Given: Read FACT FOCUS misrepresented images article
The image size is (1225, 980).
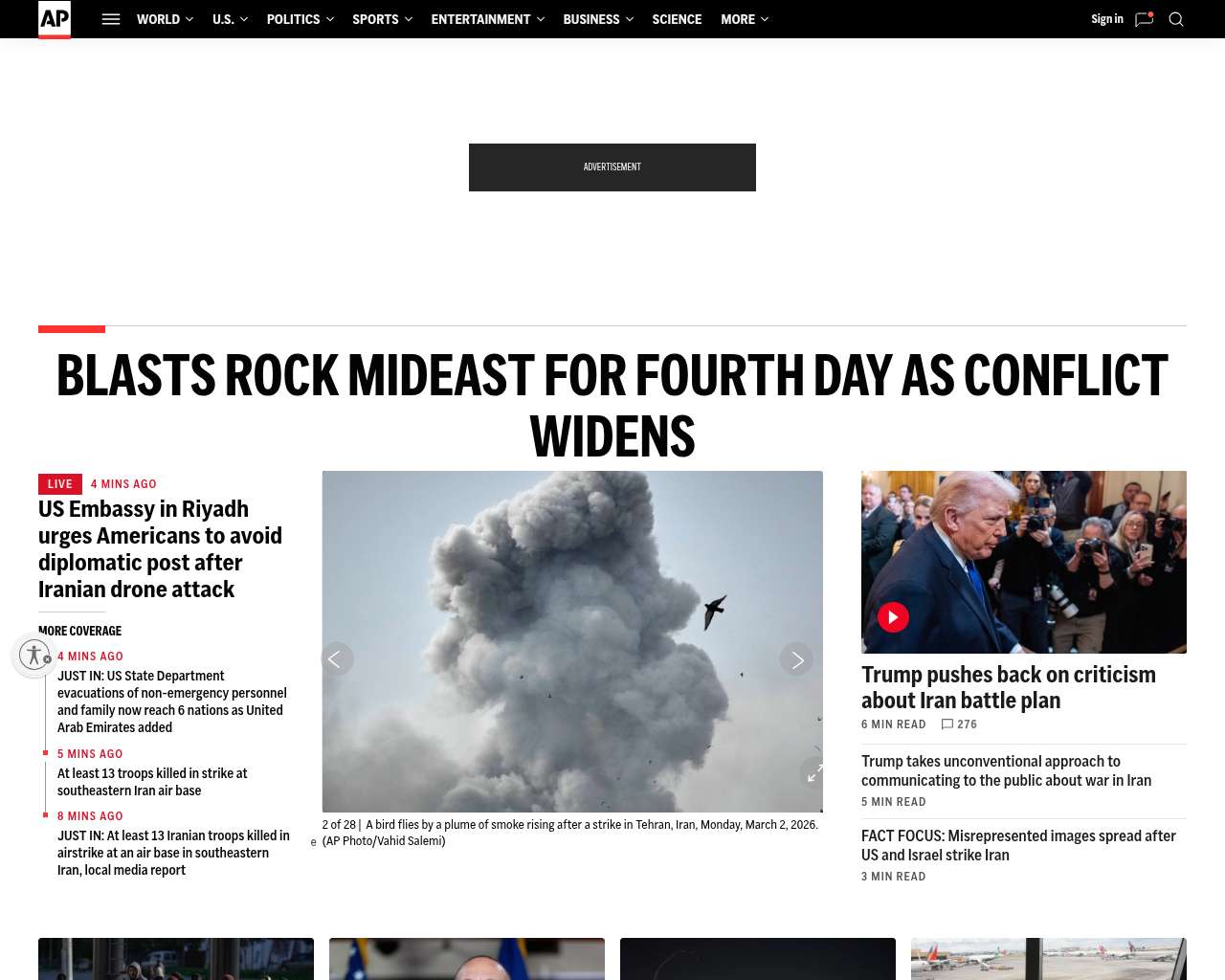Looking at the screenshot, I should point(1018,845).
